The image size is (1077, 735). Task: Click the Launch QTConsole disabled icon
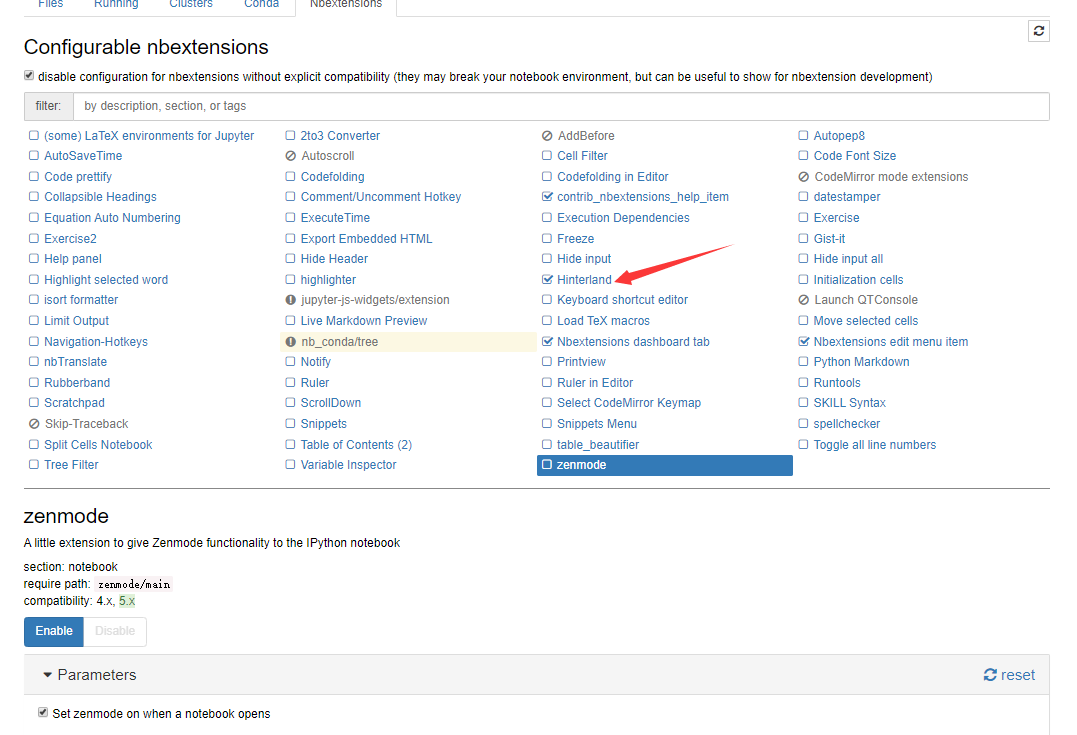pyautogui.click(x=804, y=300)
